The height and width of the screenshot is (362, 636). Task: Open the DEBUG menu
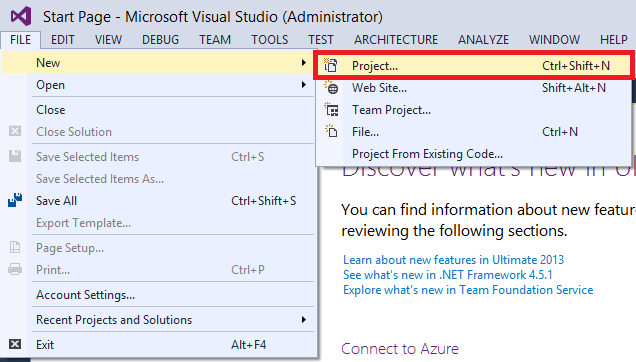point(160,40)
